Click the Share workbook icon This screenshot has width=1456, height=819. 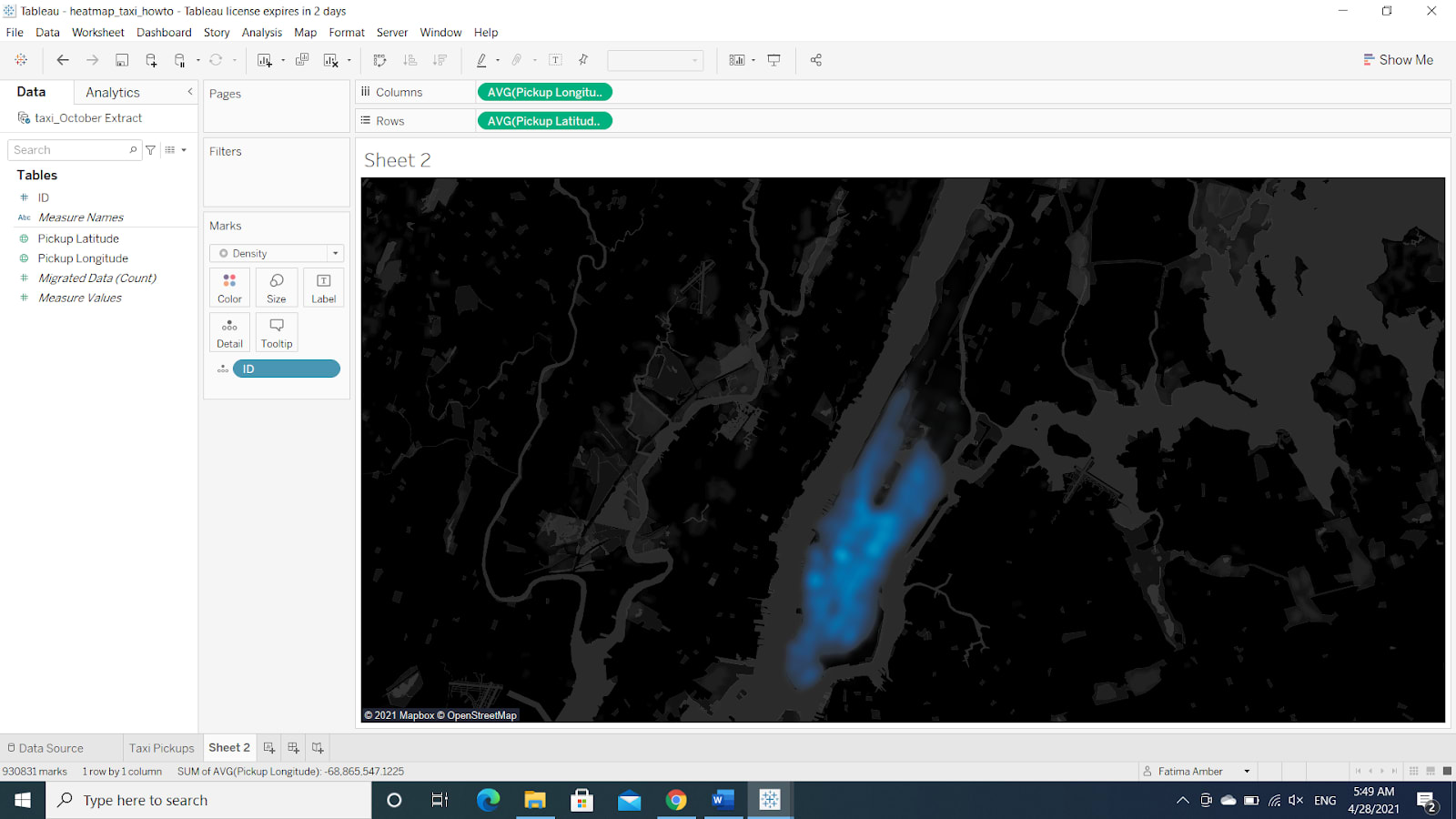[x=816, y=60]
